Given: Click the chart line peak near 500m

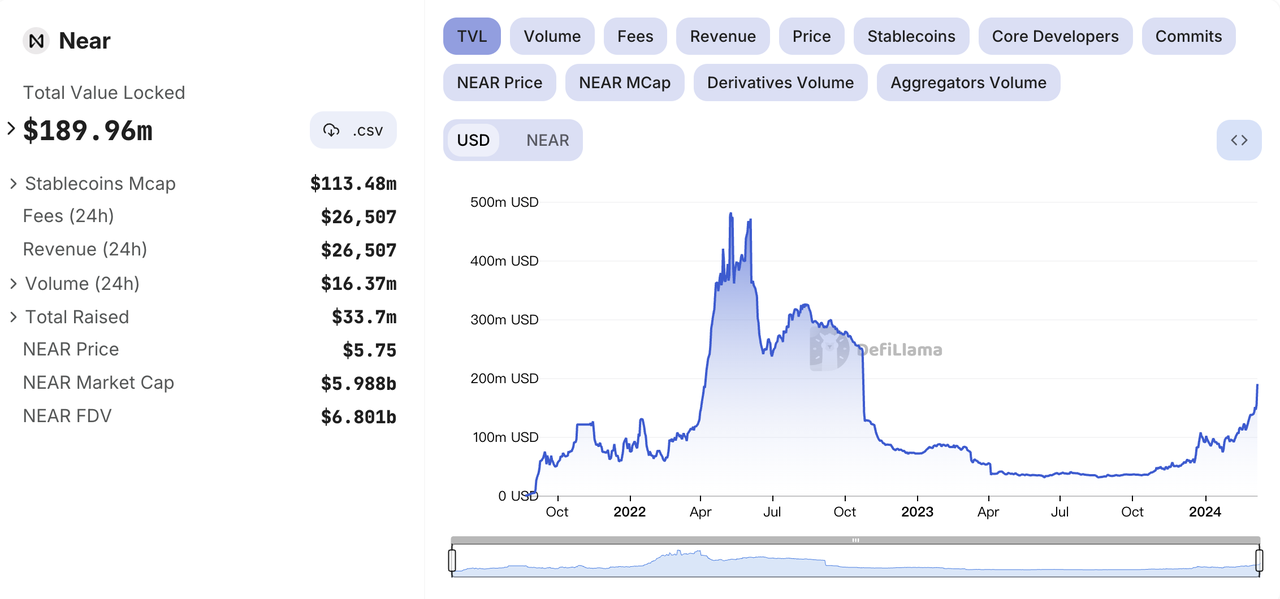Looking at the screenshot, I should point(731,214).
